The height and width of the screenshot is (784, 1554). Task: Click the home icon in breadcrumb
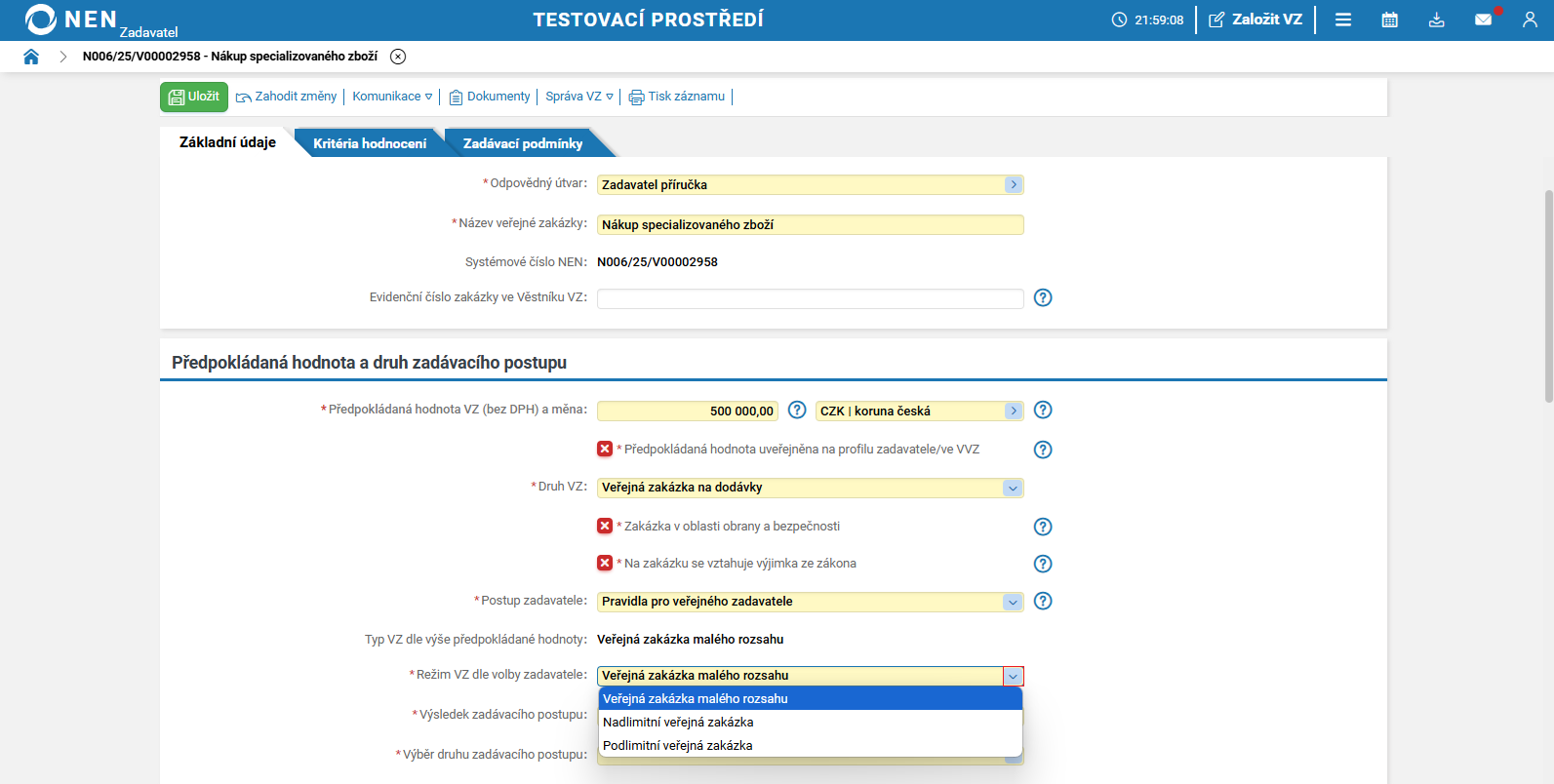point(31,57)
